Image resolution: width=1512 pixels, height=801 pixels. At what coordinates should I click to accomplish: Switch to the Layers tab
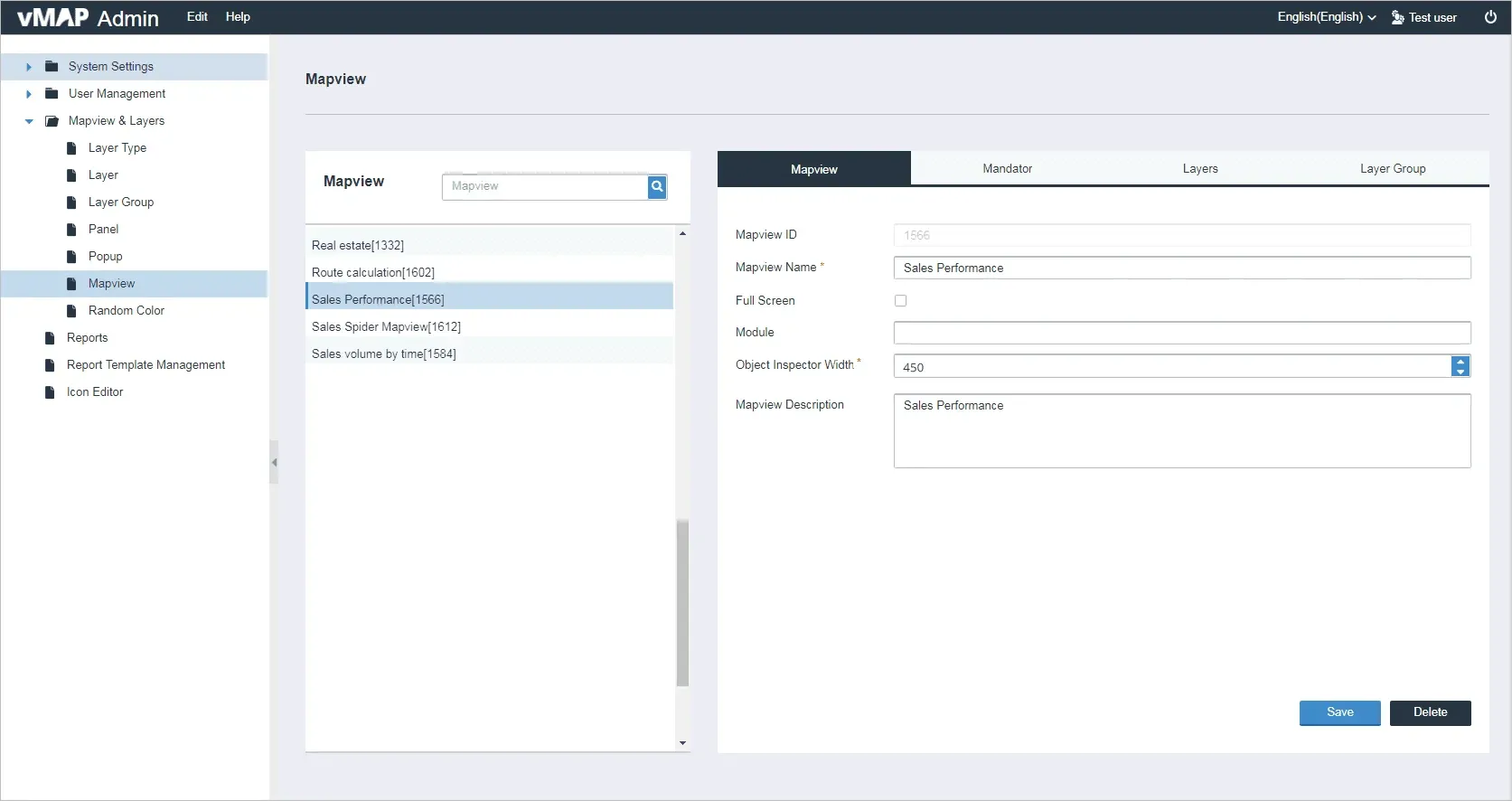point(1200,168)
